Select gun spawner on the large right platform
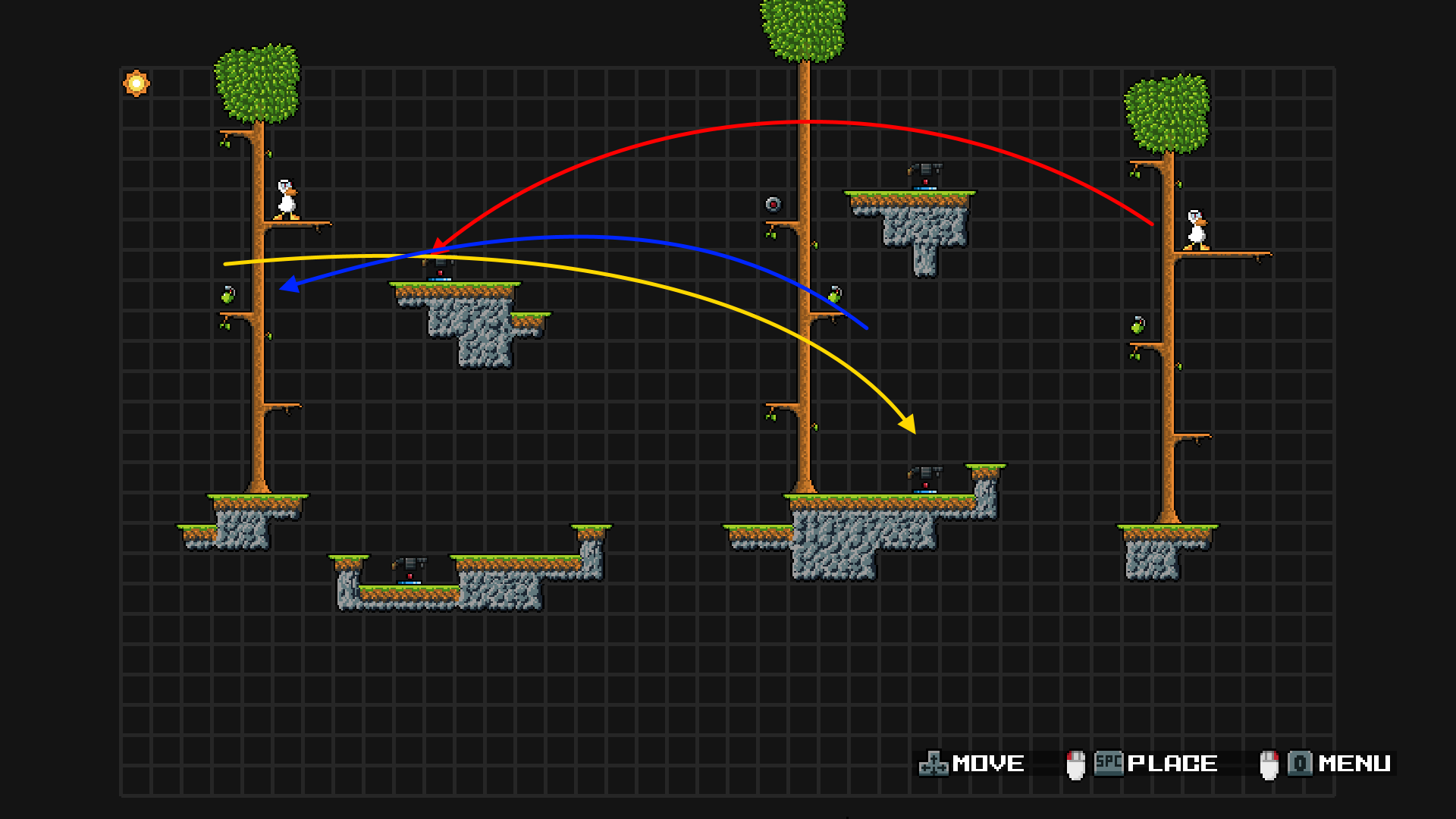 tap(925, 479)
